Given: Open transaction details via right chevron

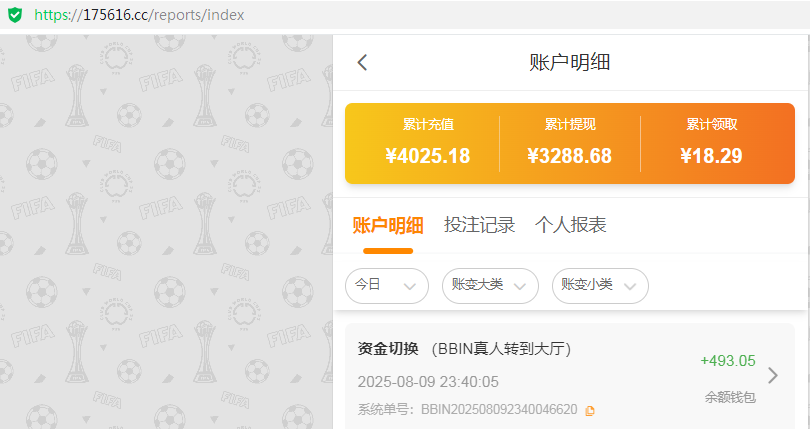Looking at the screenshot, I should pyautogui.click(x=772, y=375).
